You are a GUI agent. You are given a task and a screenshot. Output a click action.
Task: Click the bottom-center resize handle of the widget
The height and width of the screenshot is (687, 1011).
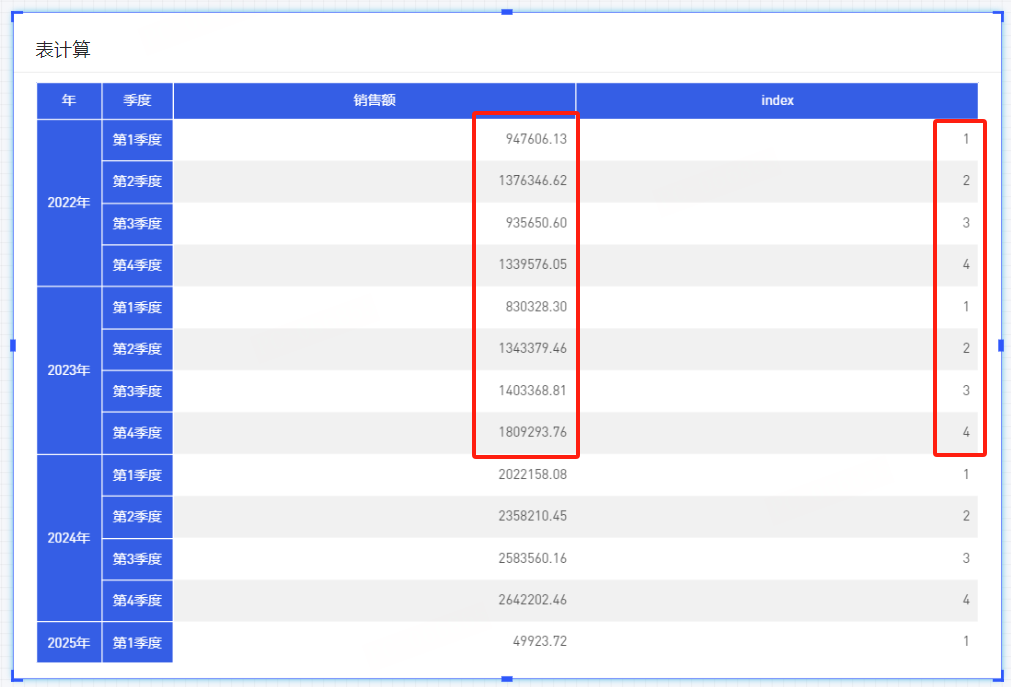click(x=507, y=679)
